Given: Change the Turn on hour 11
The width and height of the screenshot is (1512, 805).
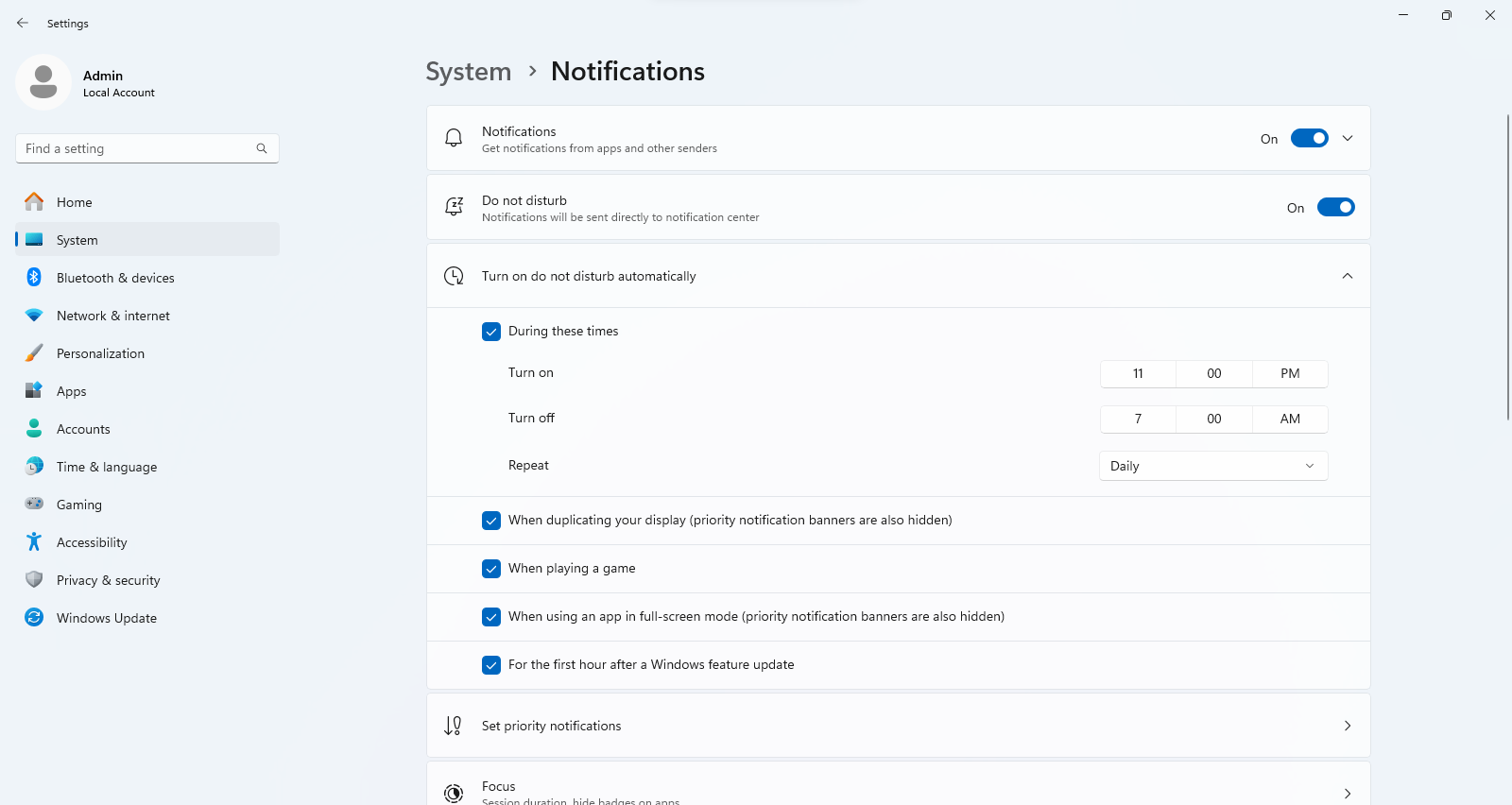Looking at the screenshot, I should (x=1138, y=373).
